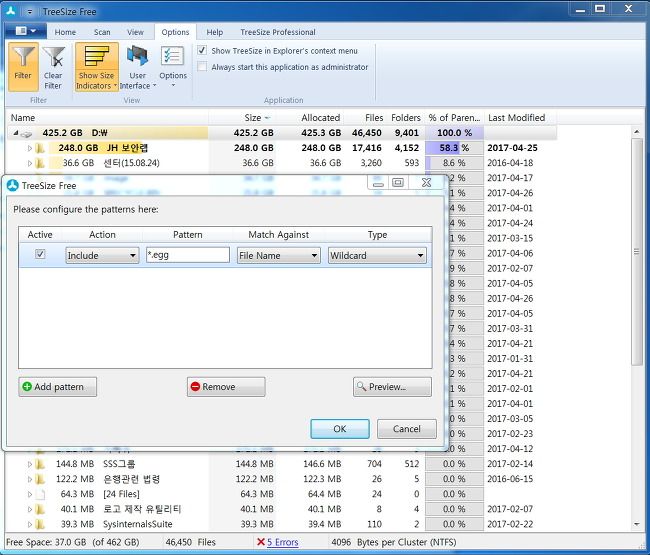Enable Always start as administrator checkbox

(202, 67)
